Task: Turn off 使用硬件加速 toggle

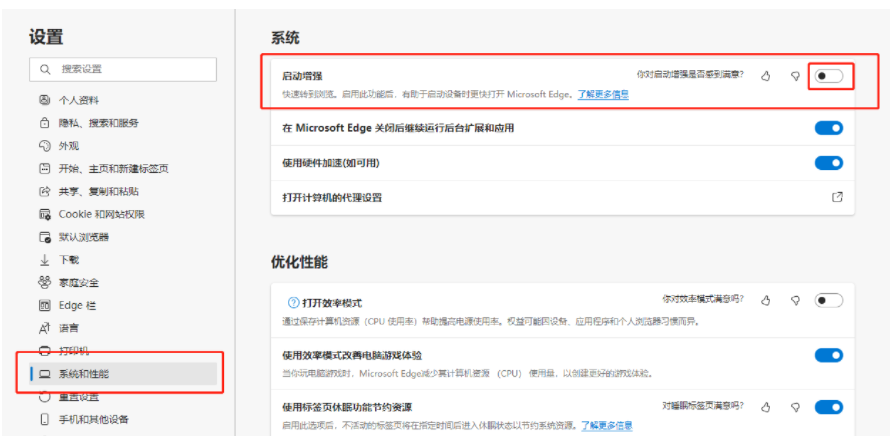Action: coord(828,163)
